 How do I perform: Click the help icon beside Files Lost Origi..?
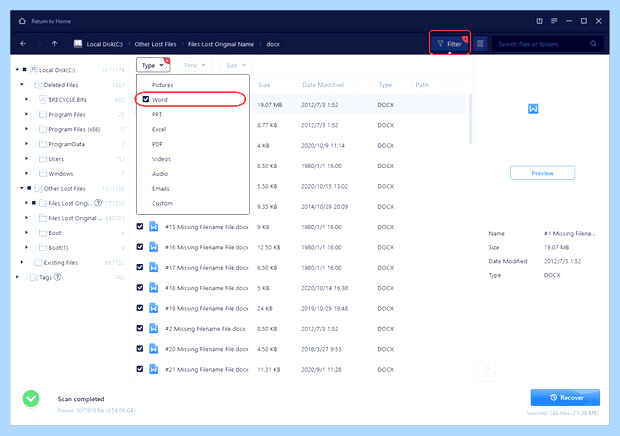(x=98, y=203)
